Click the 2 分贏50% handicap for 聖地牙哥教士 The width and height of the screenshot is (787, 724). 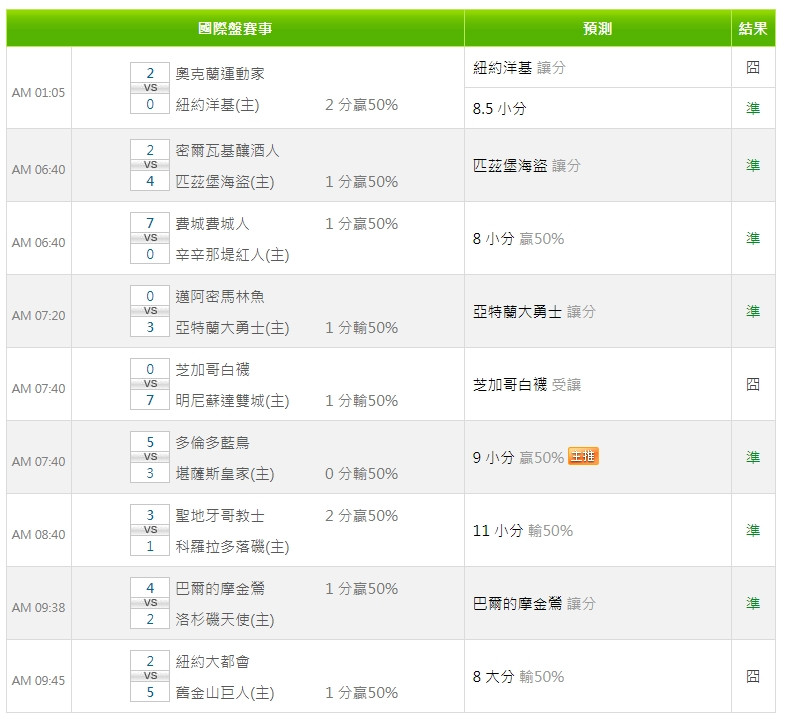(x=361, y=516)
